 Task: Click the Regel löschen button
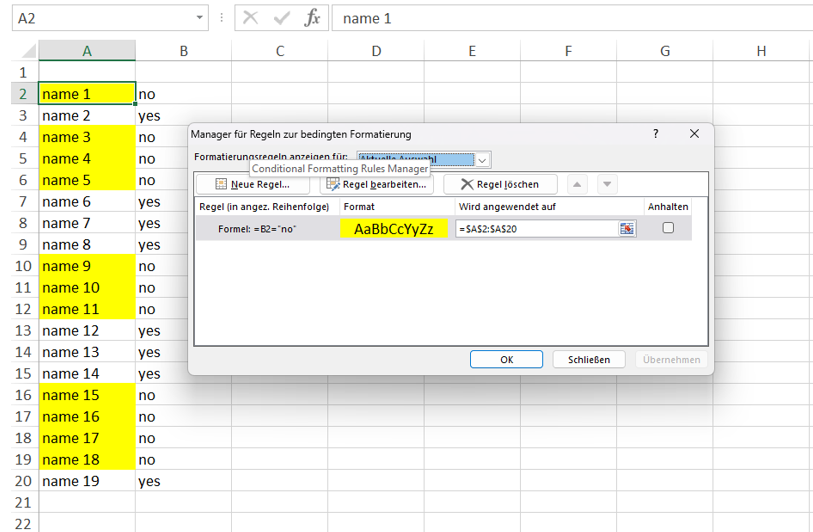point(500,185)
